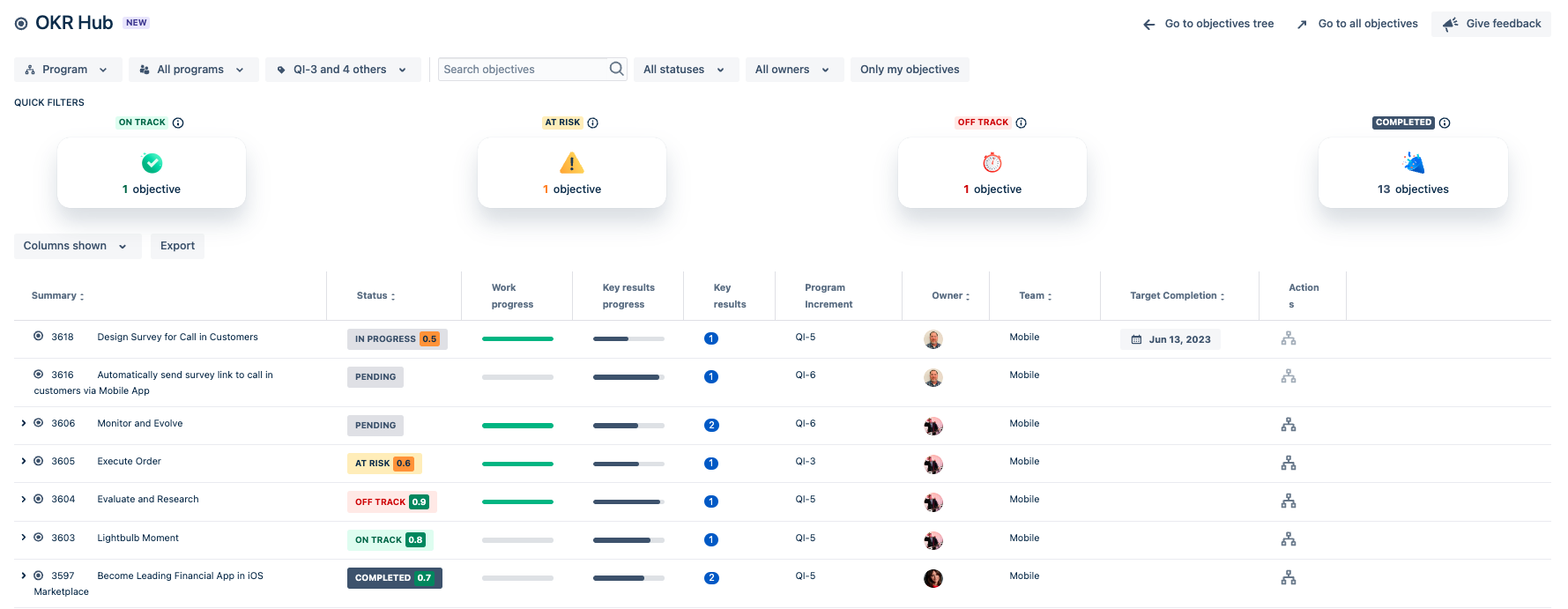Click the owner avatar for Monitor and Evolve
Screen dimensions: 1568x609
point(933,426)
